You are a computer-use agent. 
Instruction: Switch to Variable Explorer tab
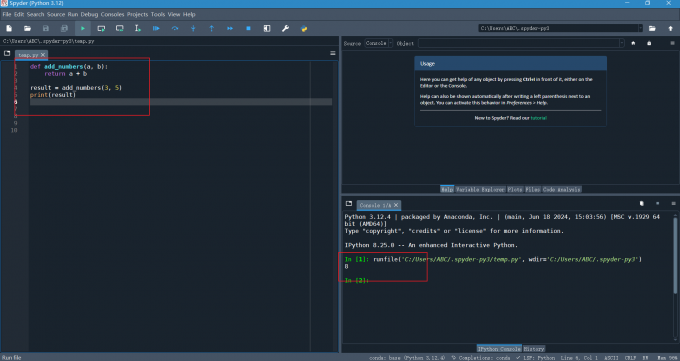tap(480, 190)
